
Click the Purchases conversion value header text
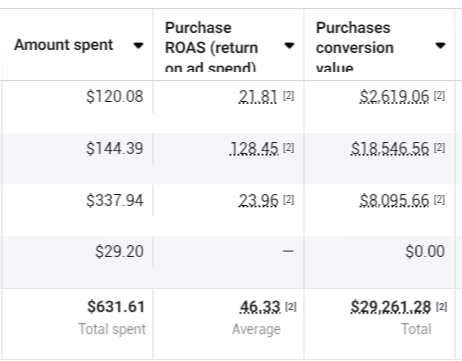click(355, 47)
